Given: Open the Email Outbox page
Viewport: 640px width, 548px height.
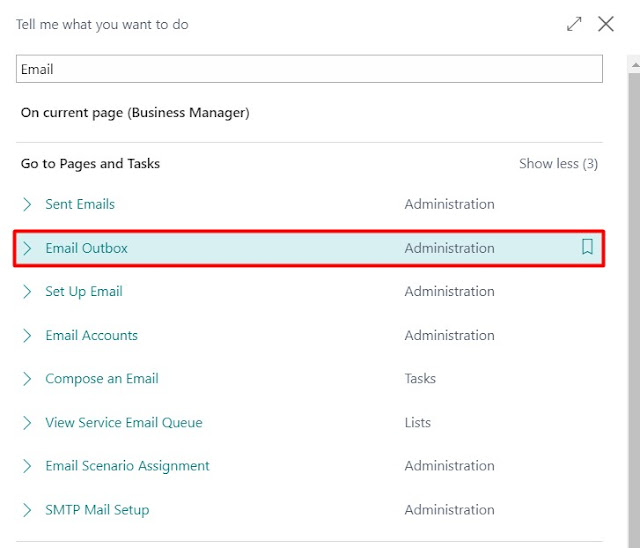Looking at the screenshot, I should [86, 248].
